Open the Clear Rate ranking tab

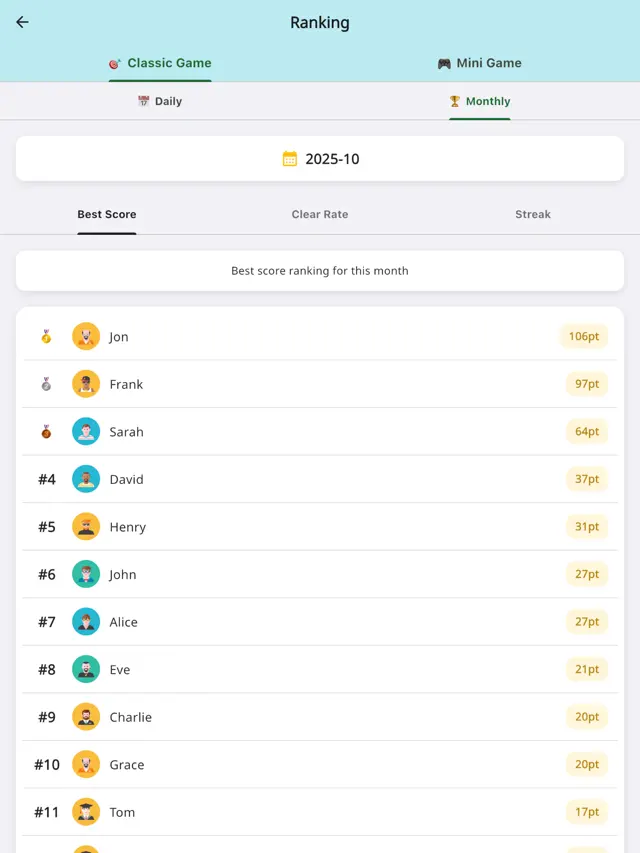point(320,214)
